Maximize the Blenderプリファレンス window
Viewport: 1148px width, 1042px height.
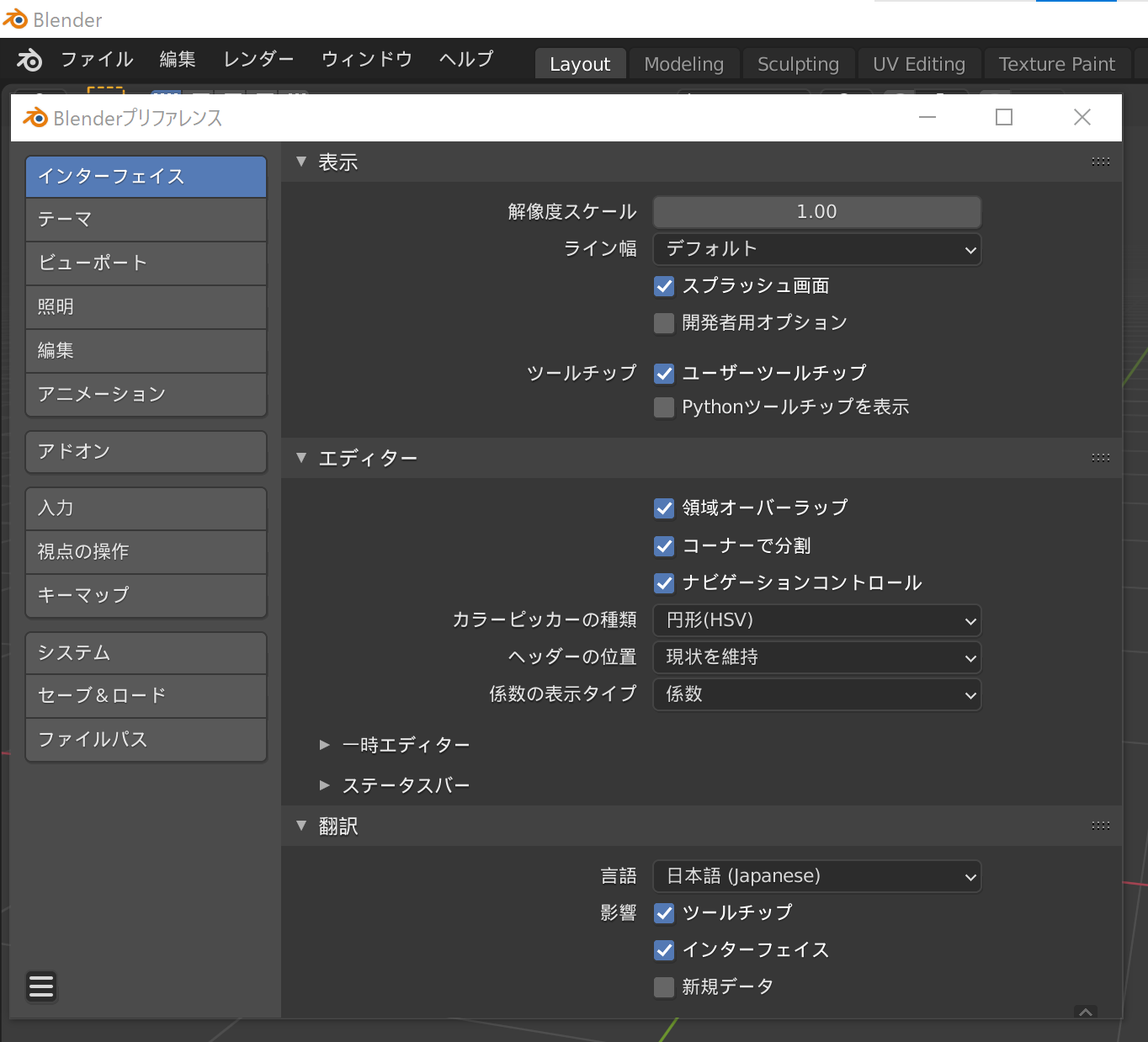1004,118
